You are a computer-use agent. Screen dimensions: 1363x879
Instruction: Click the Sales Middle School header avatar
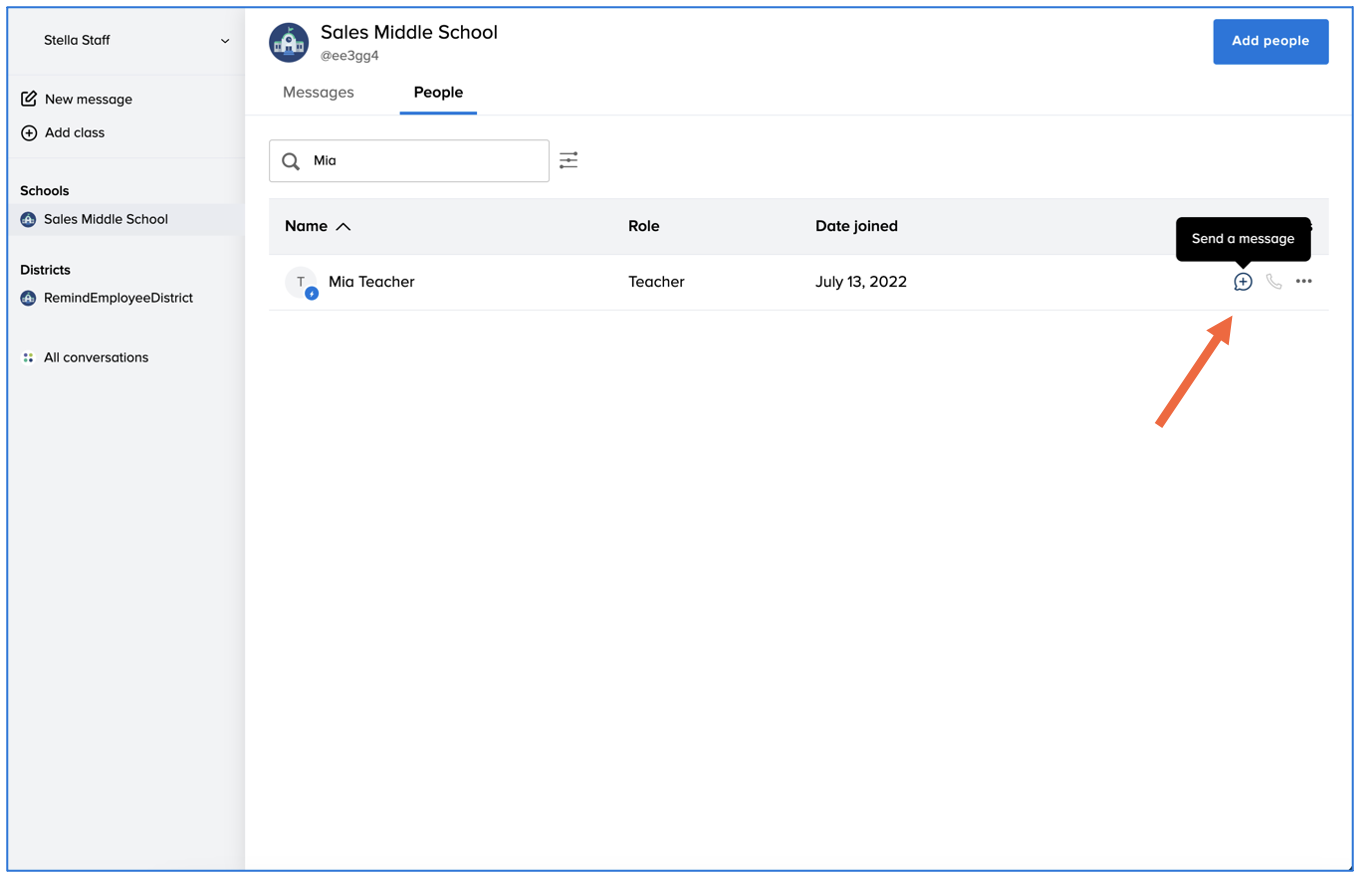click(x=289, y=42)
